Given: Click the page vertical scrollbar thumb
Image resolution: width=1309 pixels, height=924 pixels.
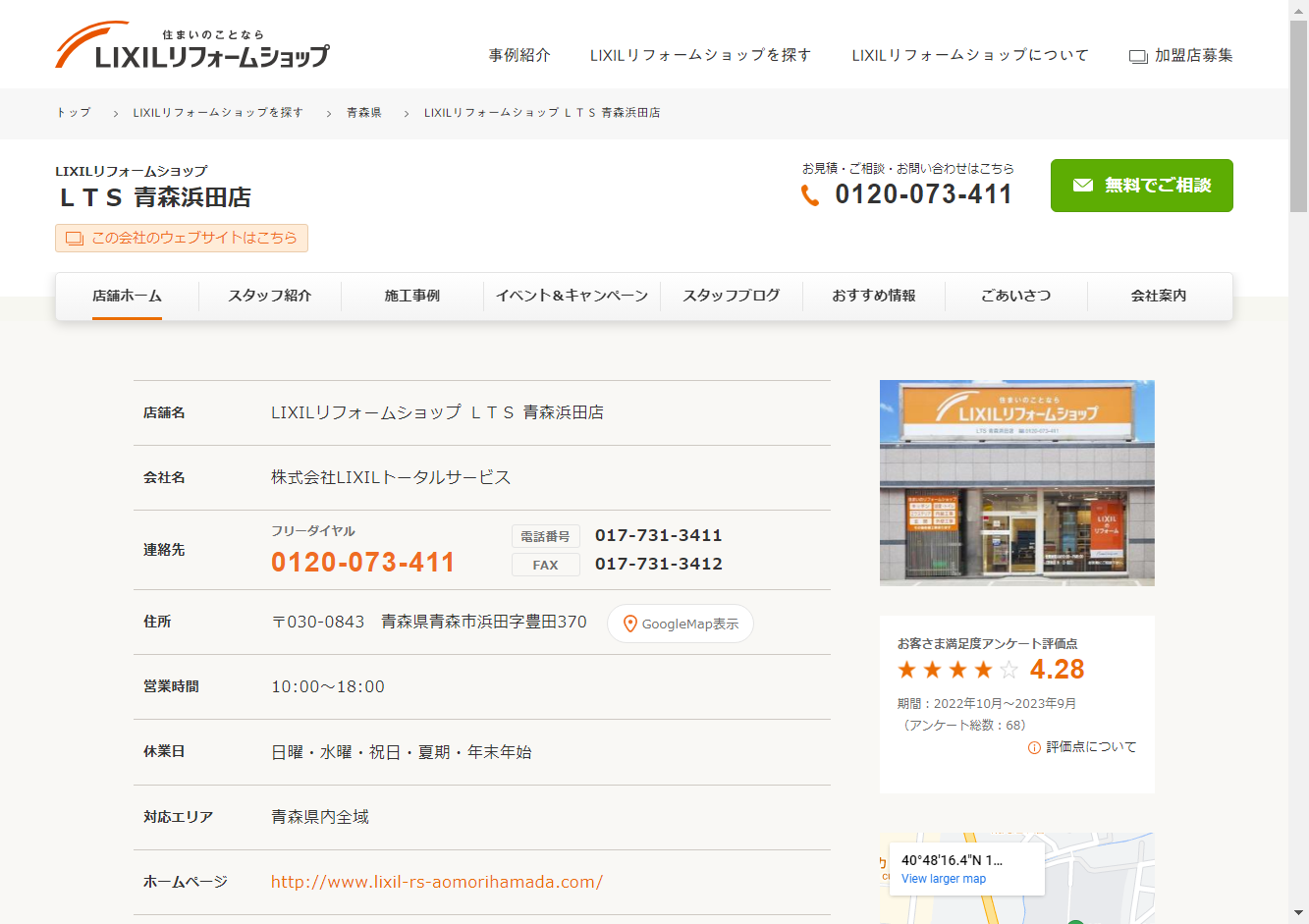Looking at the screenshot, I should 1298,116.
